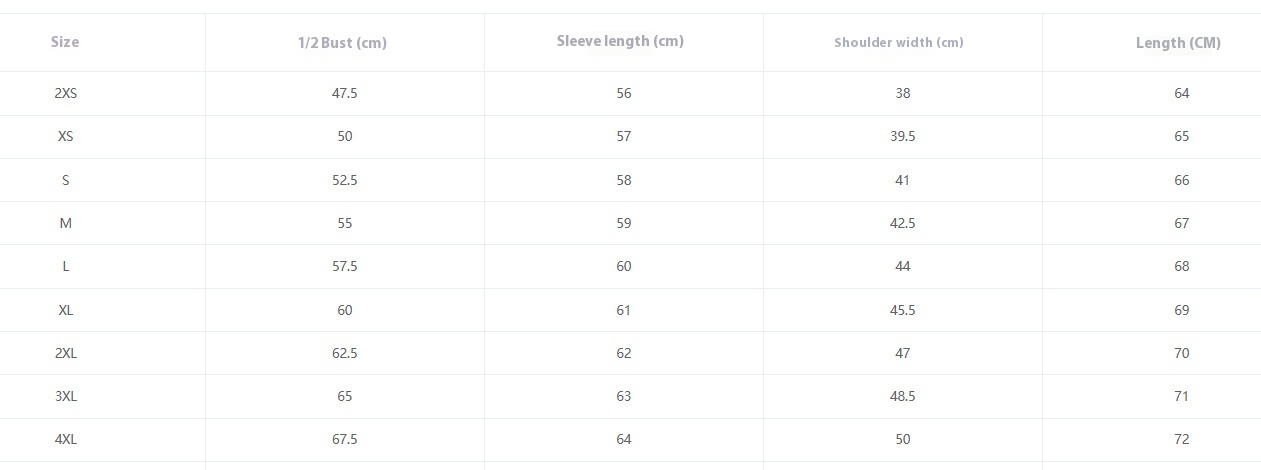The width and height of the screenshot is (1261, 470).
Task: Select the M size row label
Action: click(66, 223)
